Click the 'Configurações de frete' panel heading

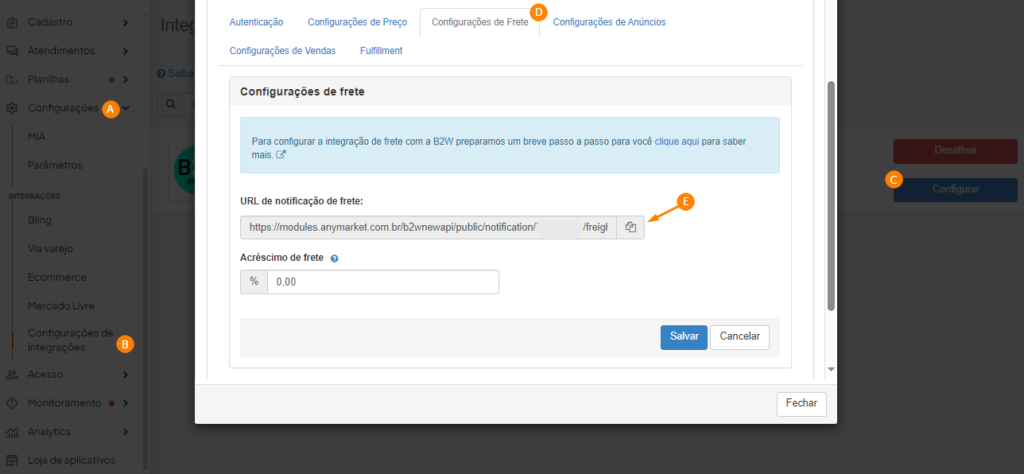(x=302, y=92)
